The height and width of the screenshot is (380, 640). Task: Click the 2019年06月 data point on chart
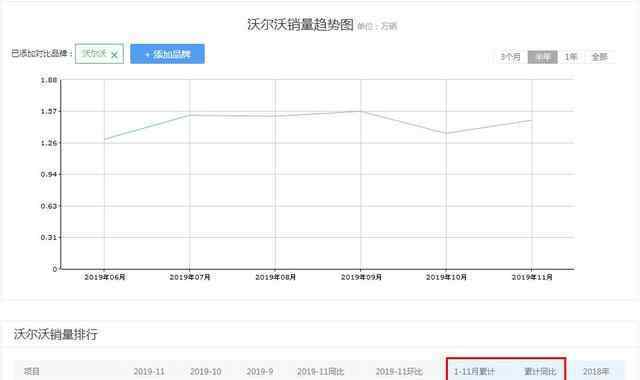104,139
